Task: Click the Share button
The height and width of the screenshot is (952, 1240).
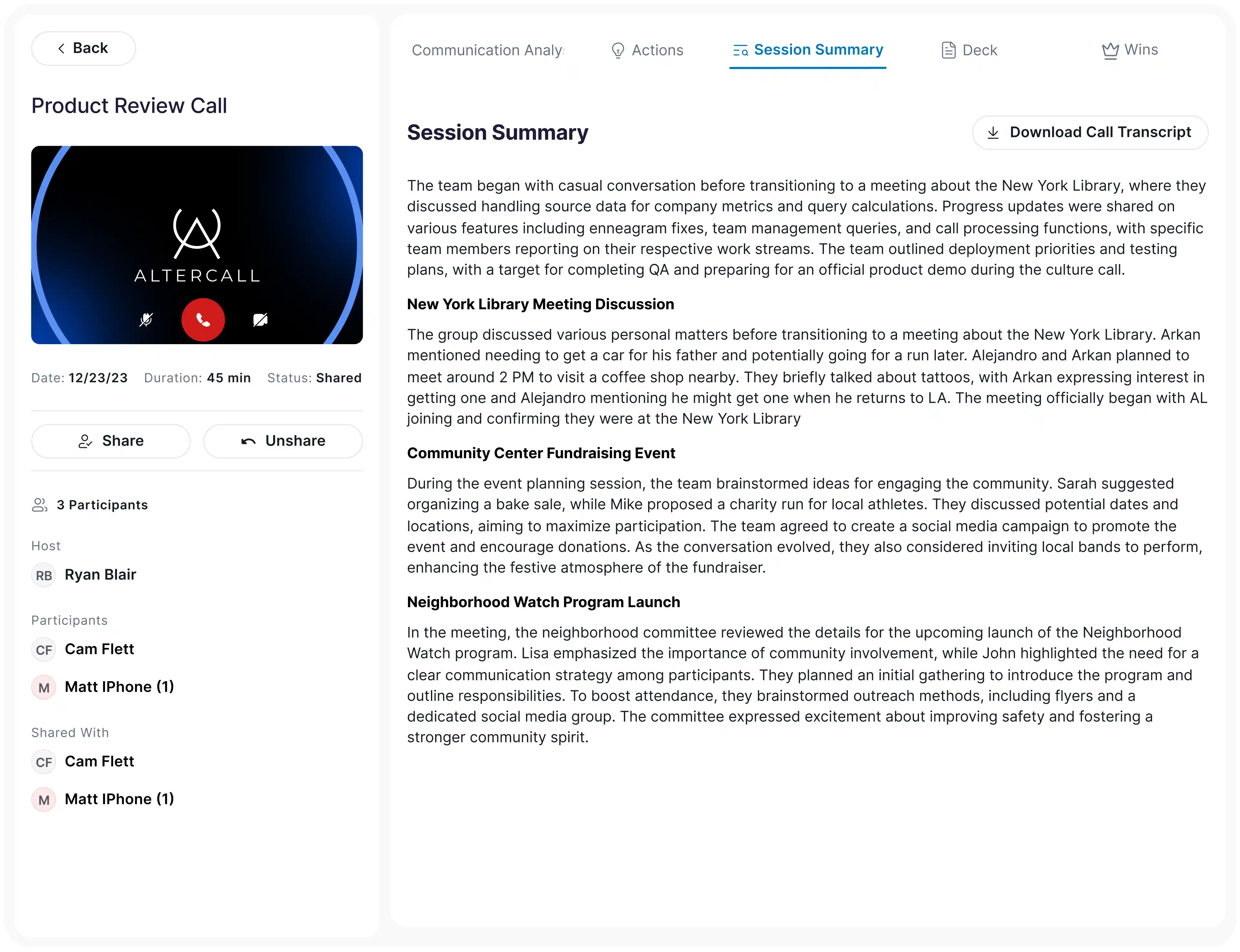Action: point(111,441)
